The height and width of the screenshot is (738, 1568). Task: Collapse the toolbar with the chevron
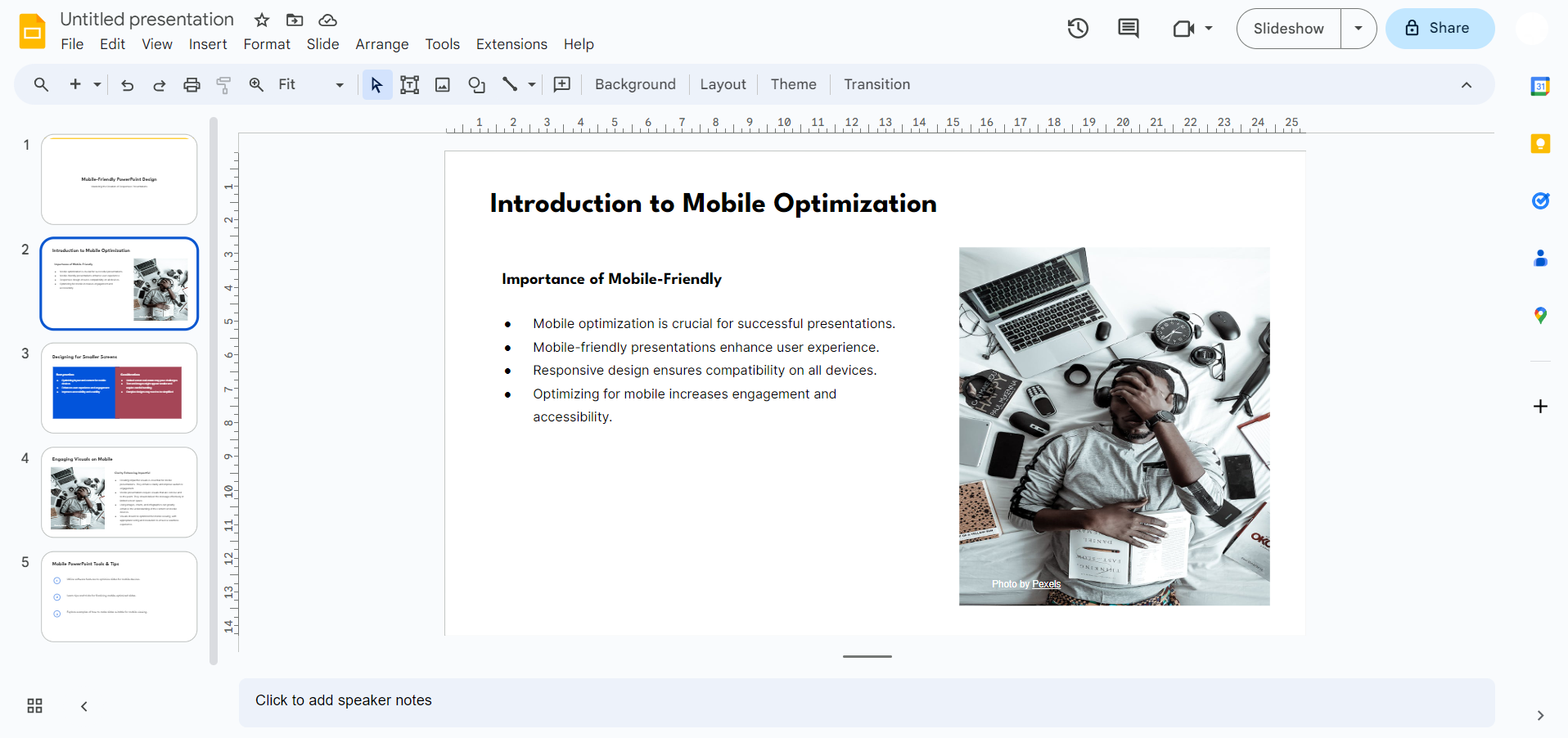1466,84
